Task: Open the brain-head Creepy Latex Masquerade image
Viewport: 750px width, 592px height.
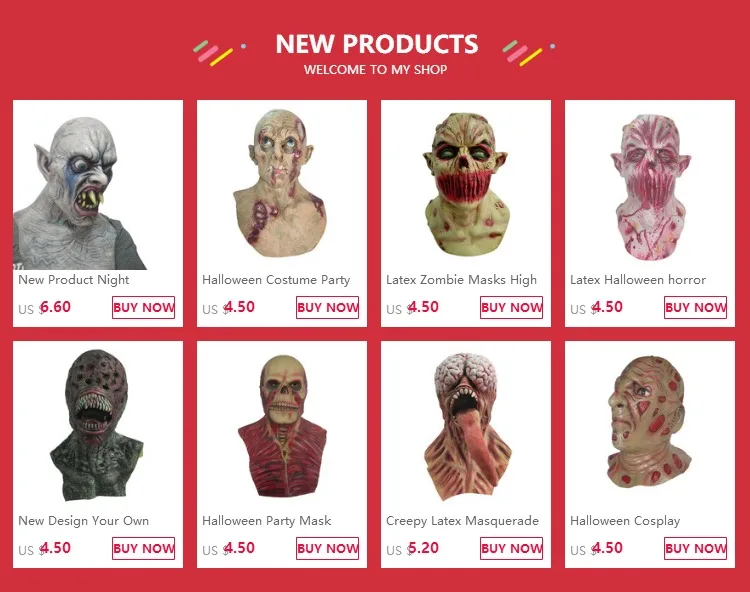Action: tap(466, 426)
